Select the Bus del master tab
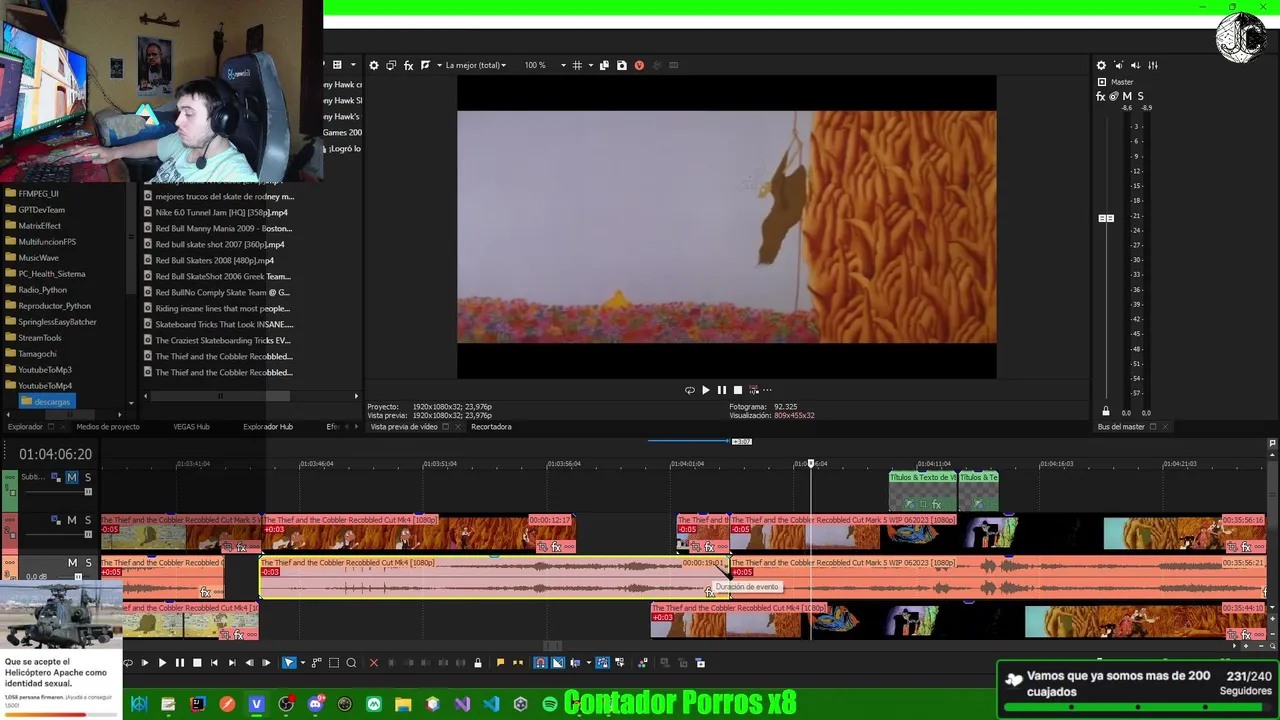Screen dimensions: 1280x720 point(1121,427)
